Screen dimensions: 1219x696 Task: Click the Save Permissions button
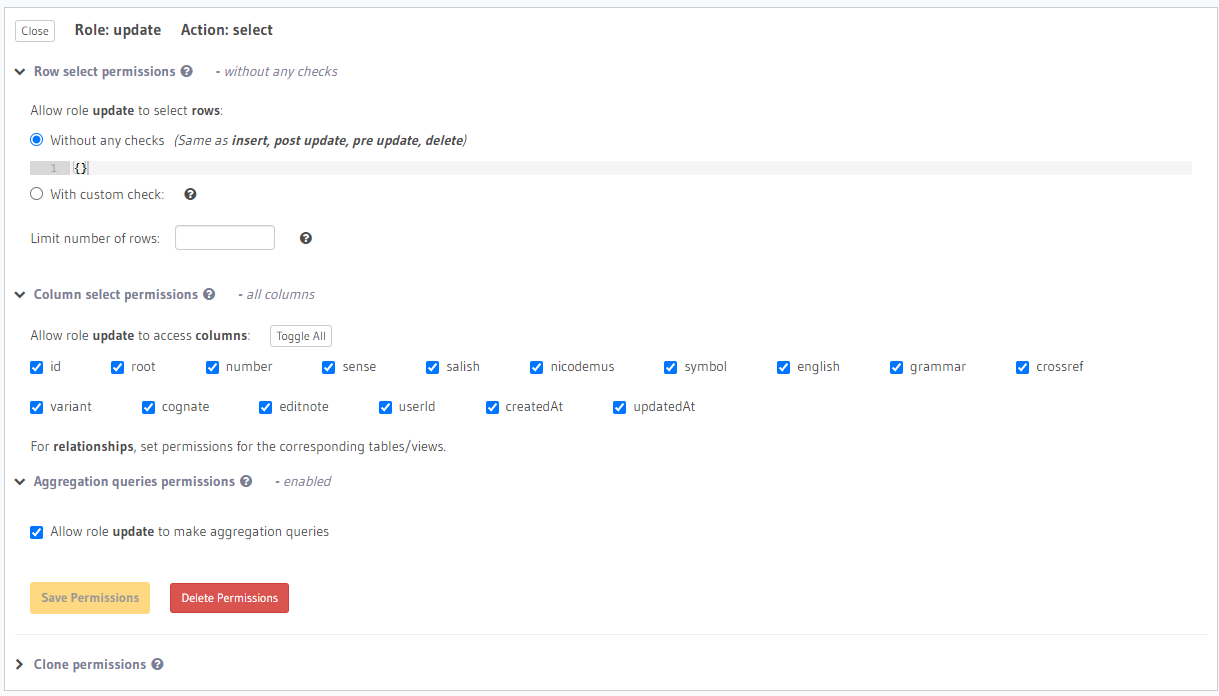(90, 598)
